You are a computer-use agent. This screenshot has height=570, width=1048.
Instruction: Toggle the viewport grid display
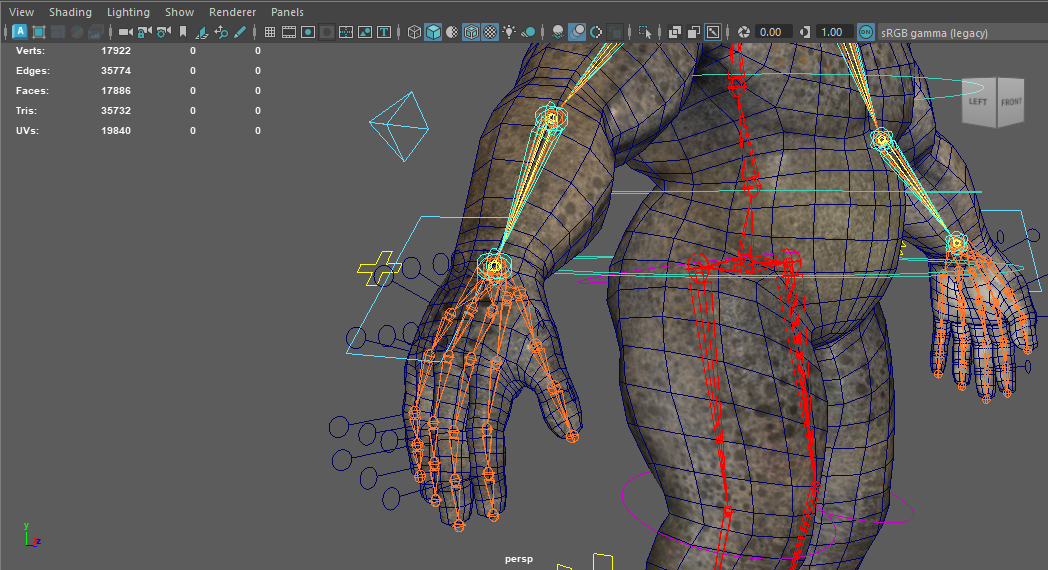coord(270,32)
